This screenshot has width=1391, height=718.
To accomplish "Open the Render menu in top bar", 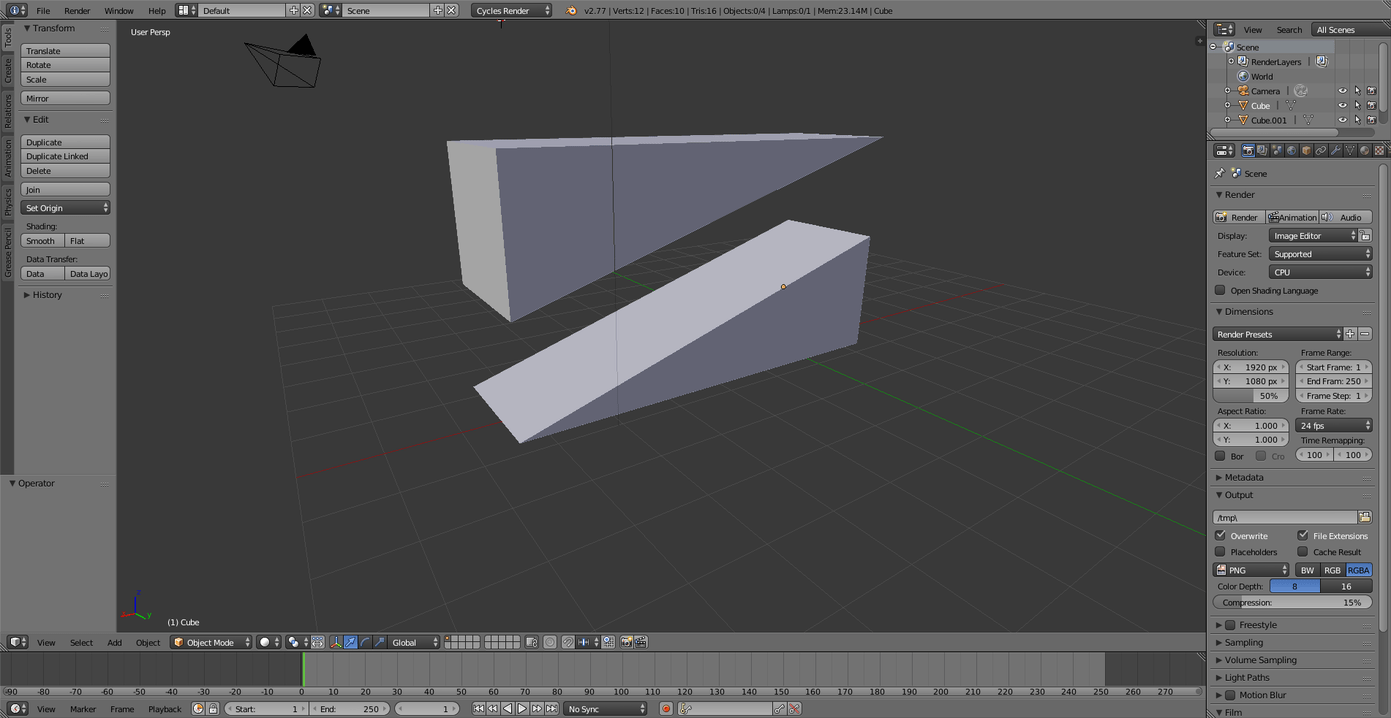I will [x=77, y=11].
